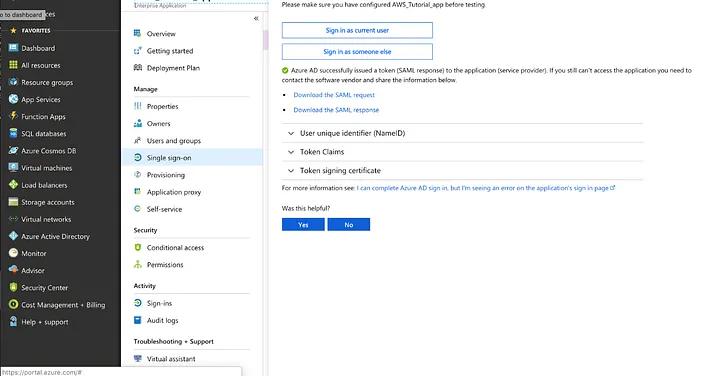This screenshot has width=720, height=376.
Task: Click the Azure Active Directory icon
Action: (x=13, y=236)
